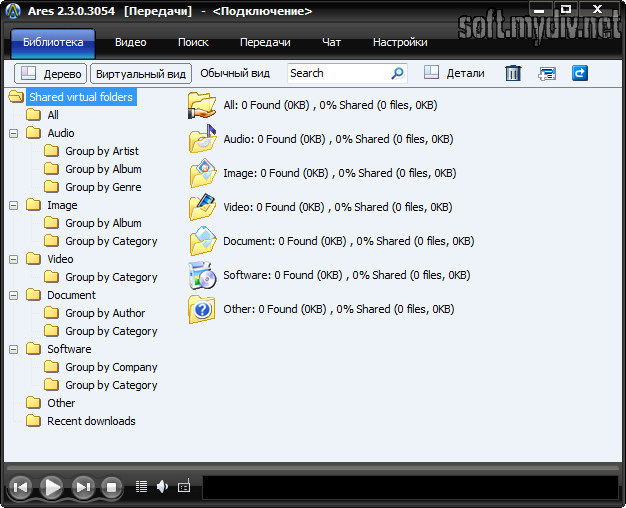Viewport: 626px width, 508px height.
Task: Collapse the Audio tree node
Action: point(14,133)
